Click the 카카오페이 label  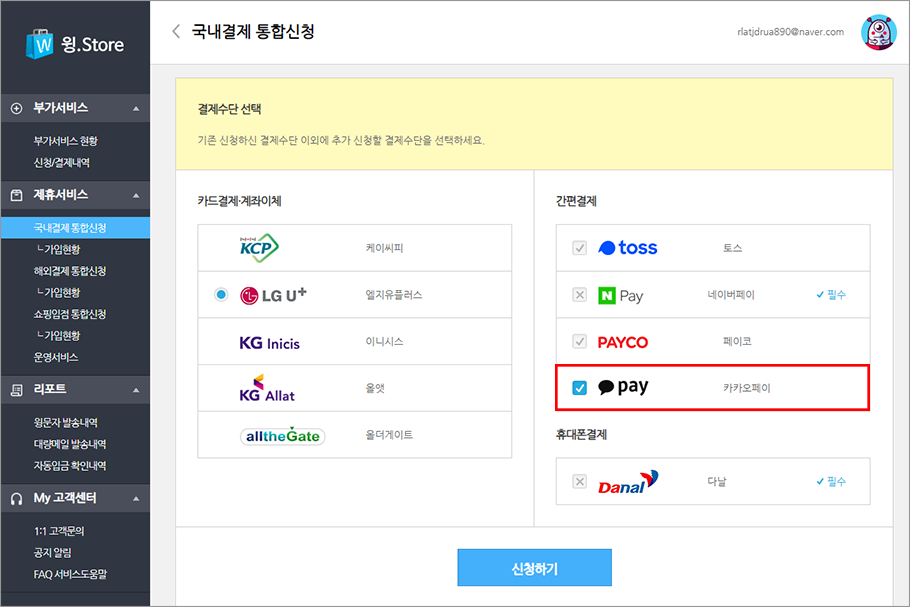(747, 388)
